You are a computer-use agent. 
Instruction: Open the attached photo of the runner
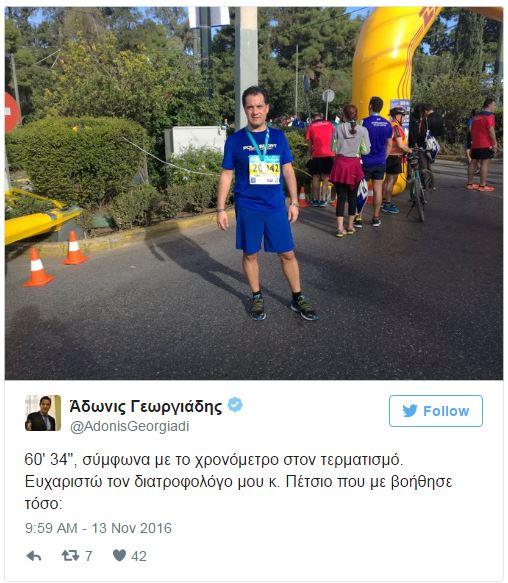click(254, 193)
